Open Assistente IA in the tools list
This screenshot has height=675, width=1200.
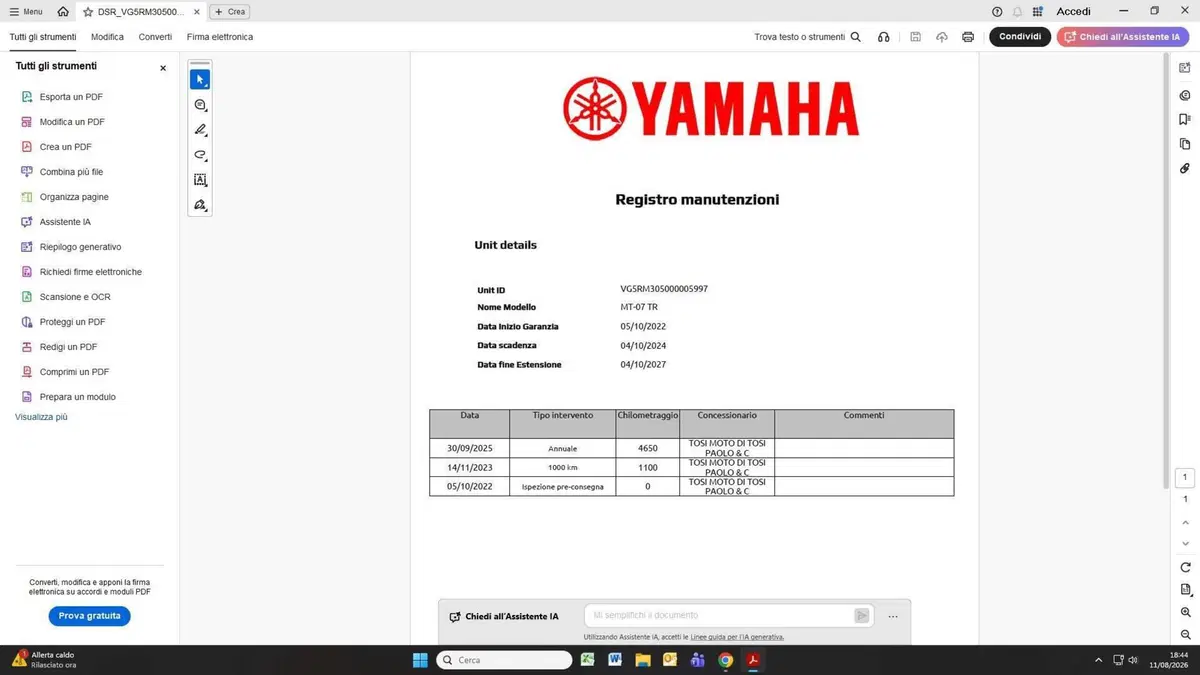pos(65,222)
